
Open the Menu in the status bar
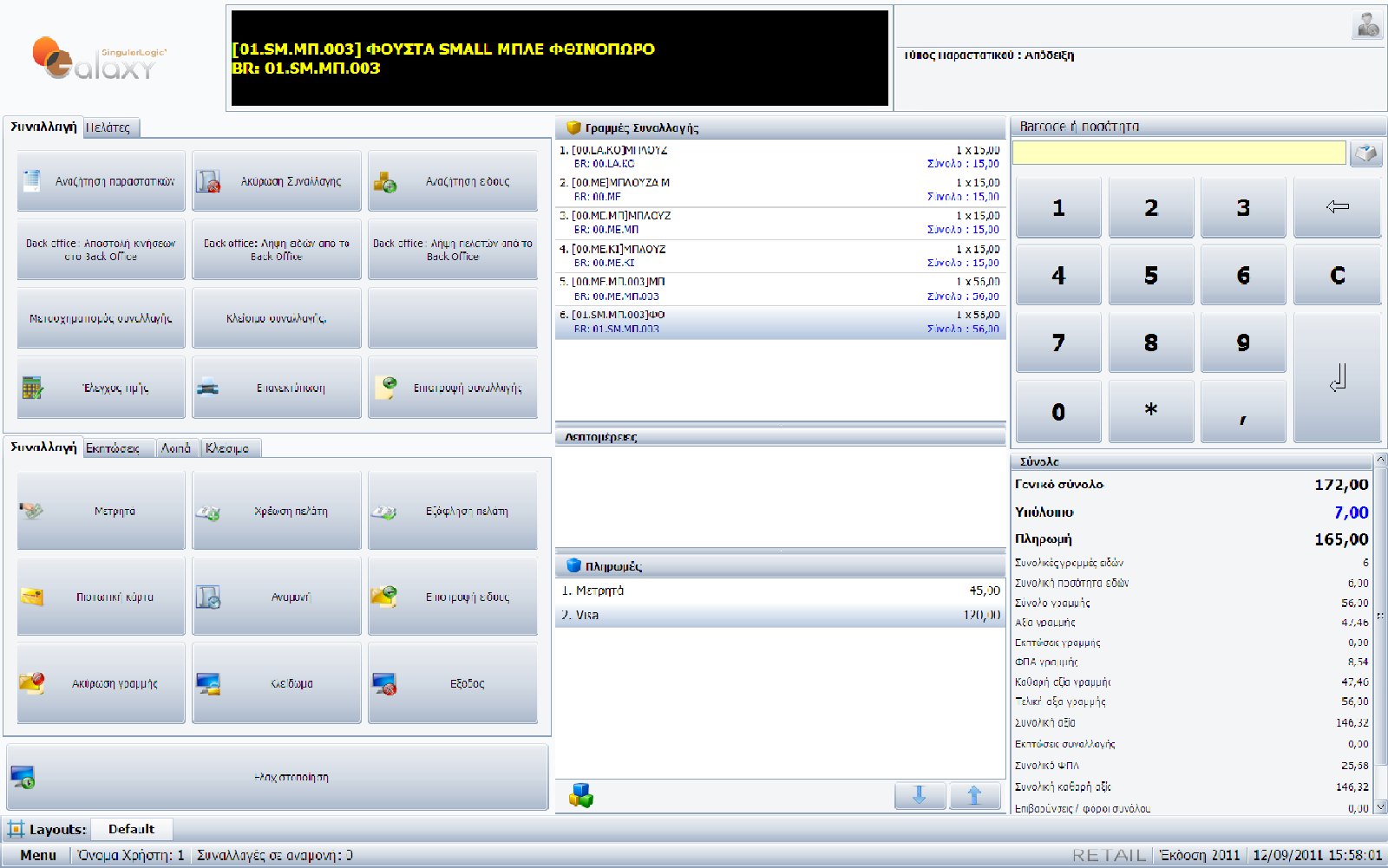[38, 855]
